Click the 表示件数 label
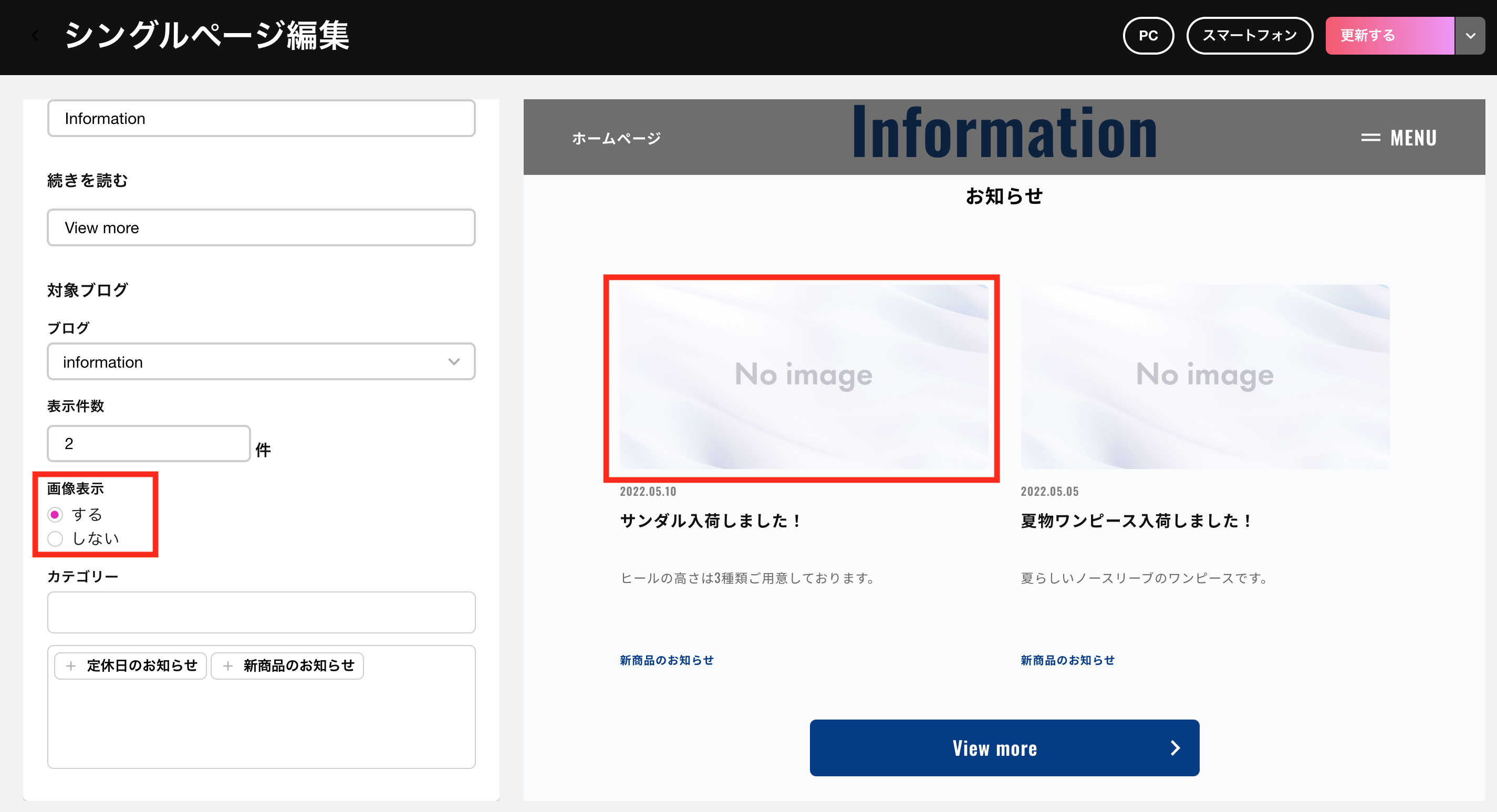 pos(76,405)
